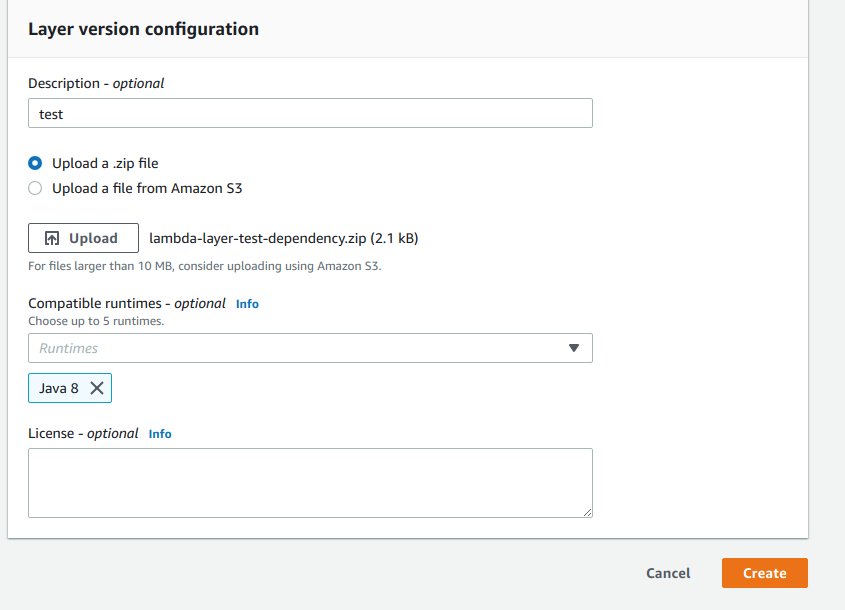This screenshot has height=610, width=845.
Task: Click the upload arrow icon
Action: (53, 238)
